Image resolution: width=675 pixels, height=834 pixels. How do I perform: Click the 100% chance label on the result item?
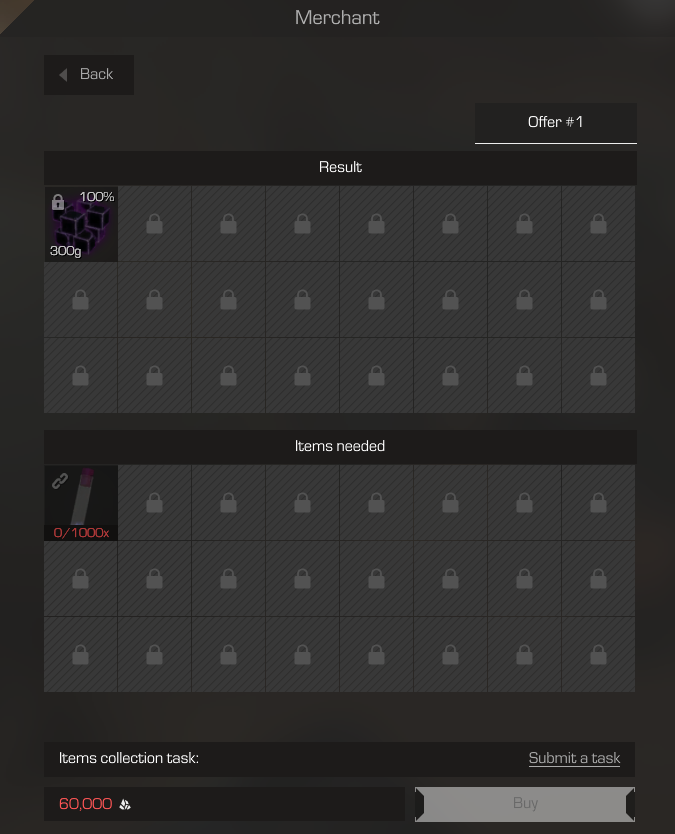coord(97,197)
